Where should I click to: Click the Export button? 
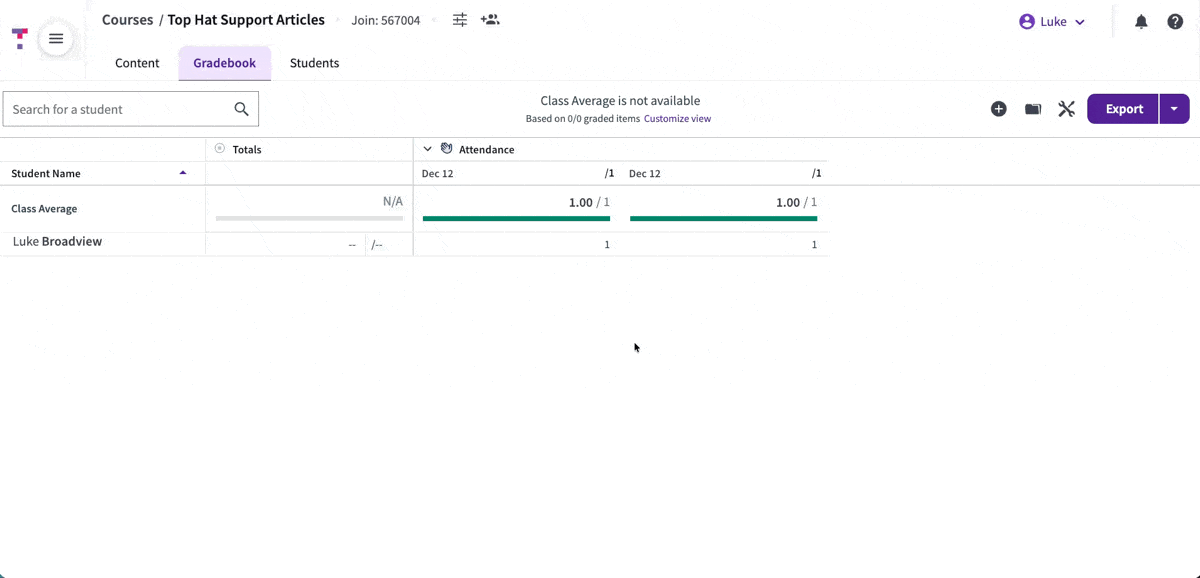pyautogui.click(x=1123, y=109)
